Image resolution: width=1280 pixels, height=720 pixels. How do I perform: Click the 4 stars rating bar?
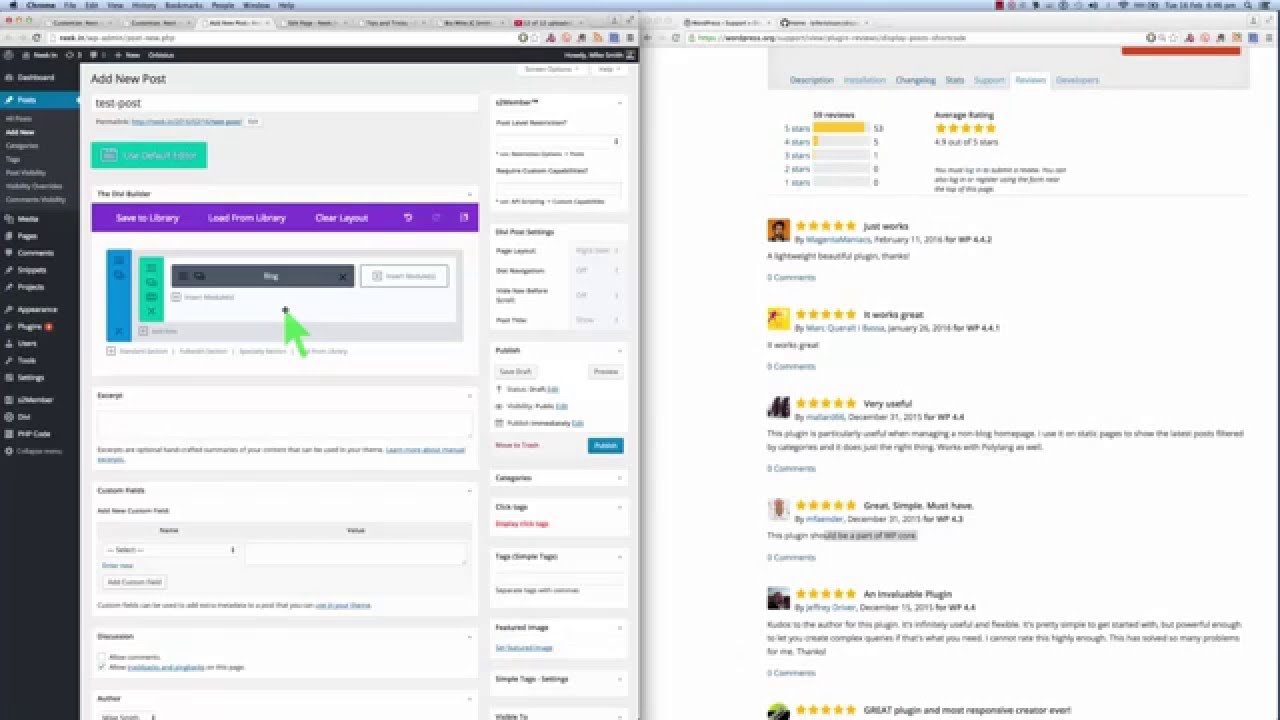[x=842, y=142]
